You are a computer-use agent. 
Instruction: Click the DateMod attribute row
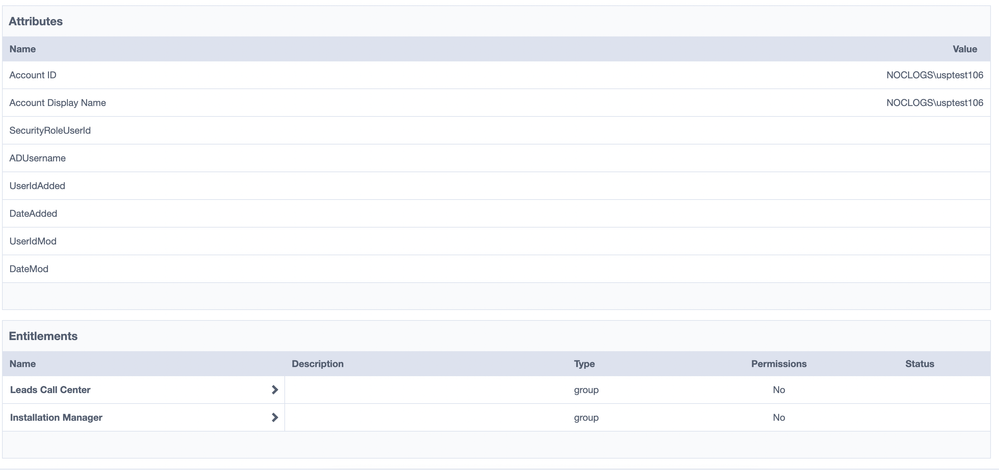(29, 269)
